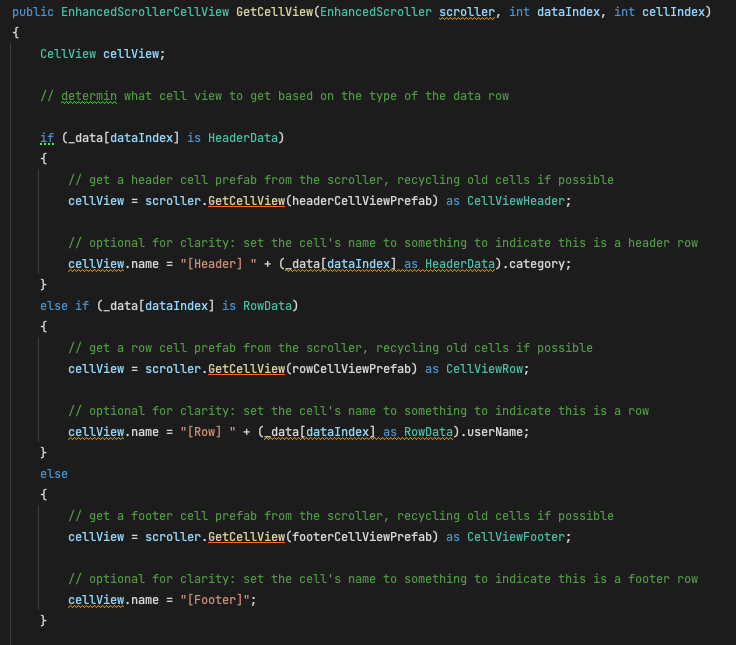Click the first if keyword with dotted underline
The width and height of the screenshot is (736, 645).
[47, 138]
